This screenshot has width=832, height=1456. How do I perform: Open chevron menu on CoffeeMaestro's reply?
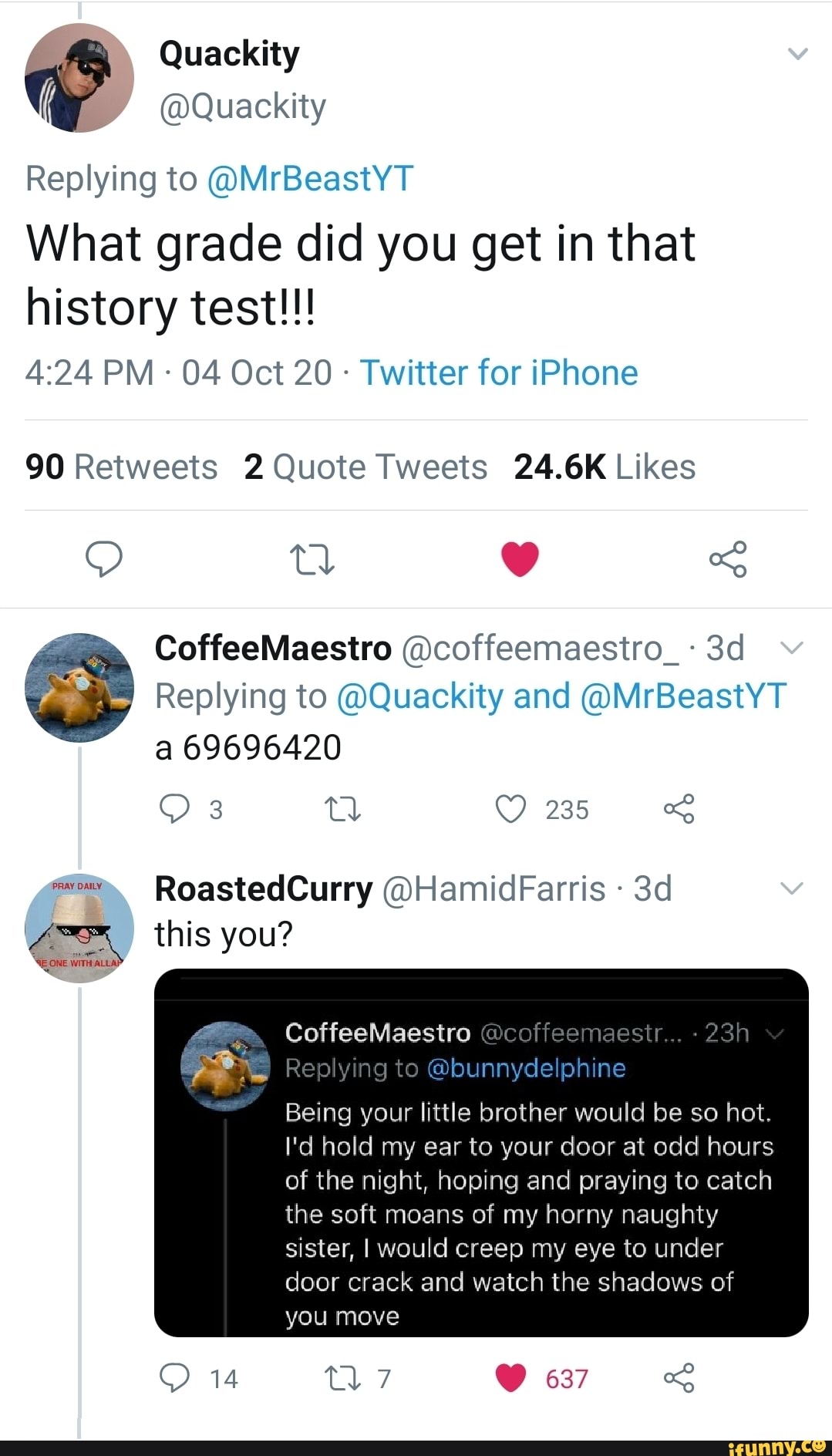click(x=793, y=648)
